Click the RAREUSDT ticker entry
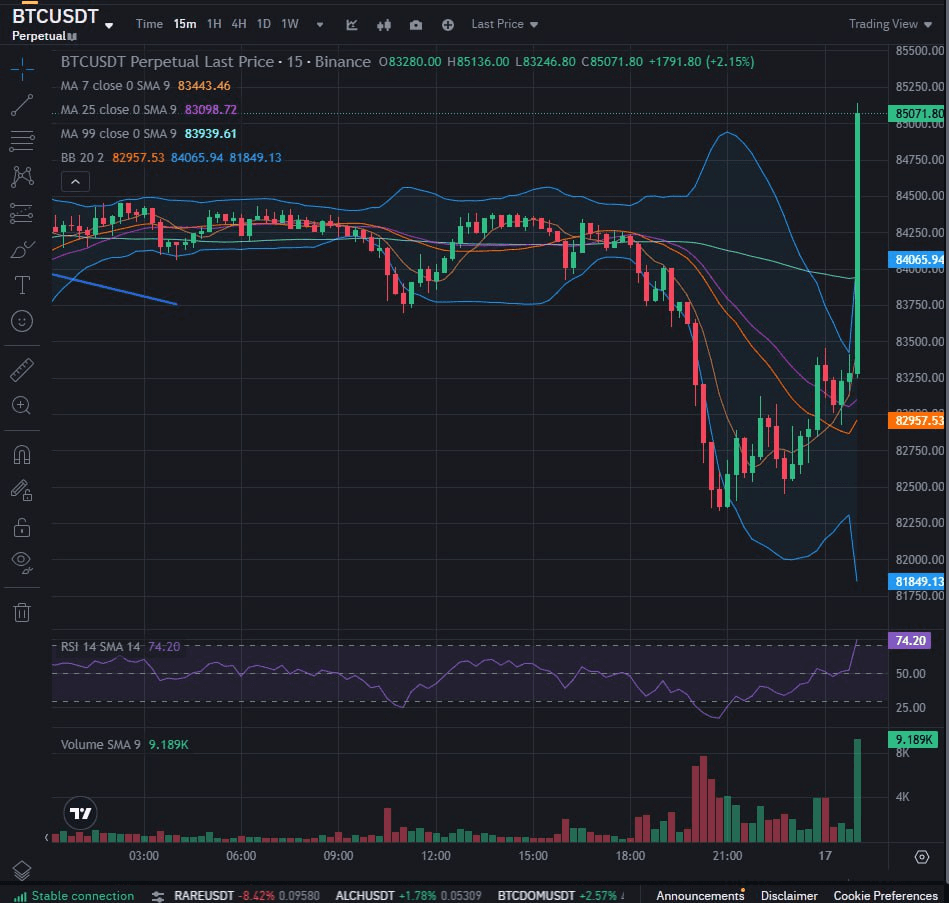This screenshot has height=903, width=949. pyautogui.click(x=247, y=895)
